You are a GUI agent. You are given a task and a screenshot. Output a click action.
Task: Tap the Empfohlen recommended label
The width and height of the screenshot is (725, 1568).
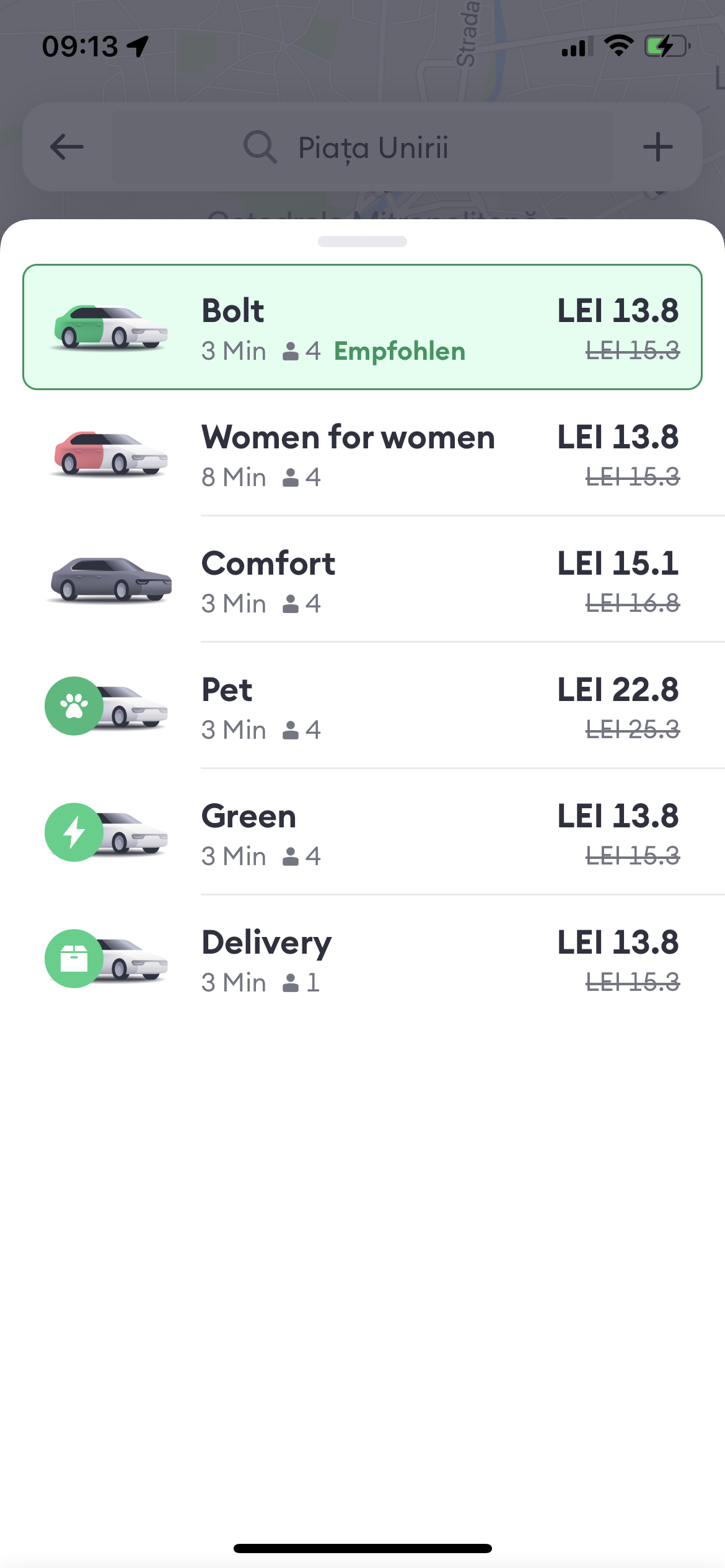point(400,352)
